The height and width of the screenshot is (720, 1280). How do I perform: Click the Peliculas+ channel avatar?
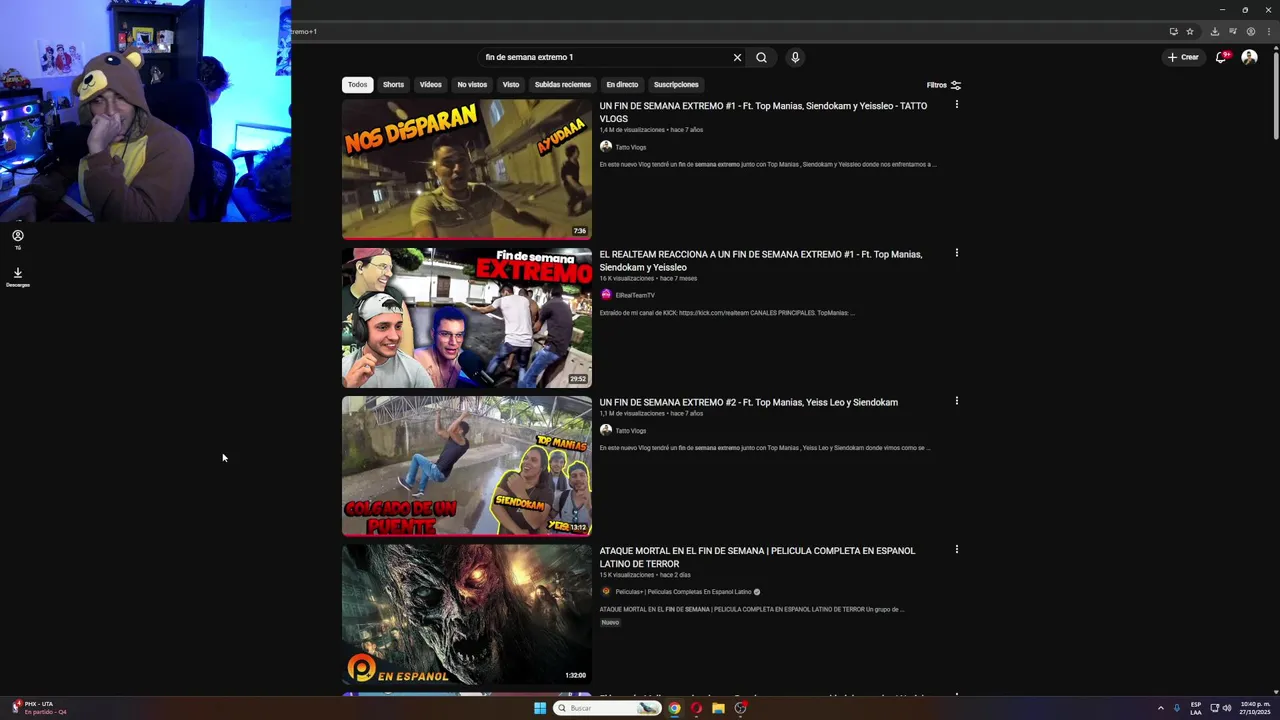click(x=605, y=591)
